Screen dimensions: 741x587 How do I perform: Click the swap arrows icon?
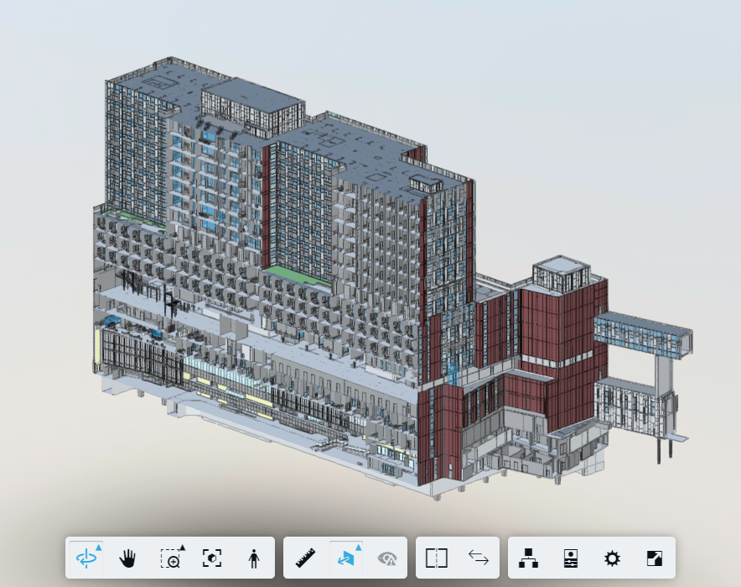click(478, 558)
